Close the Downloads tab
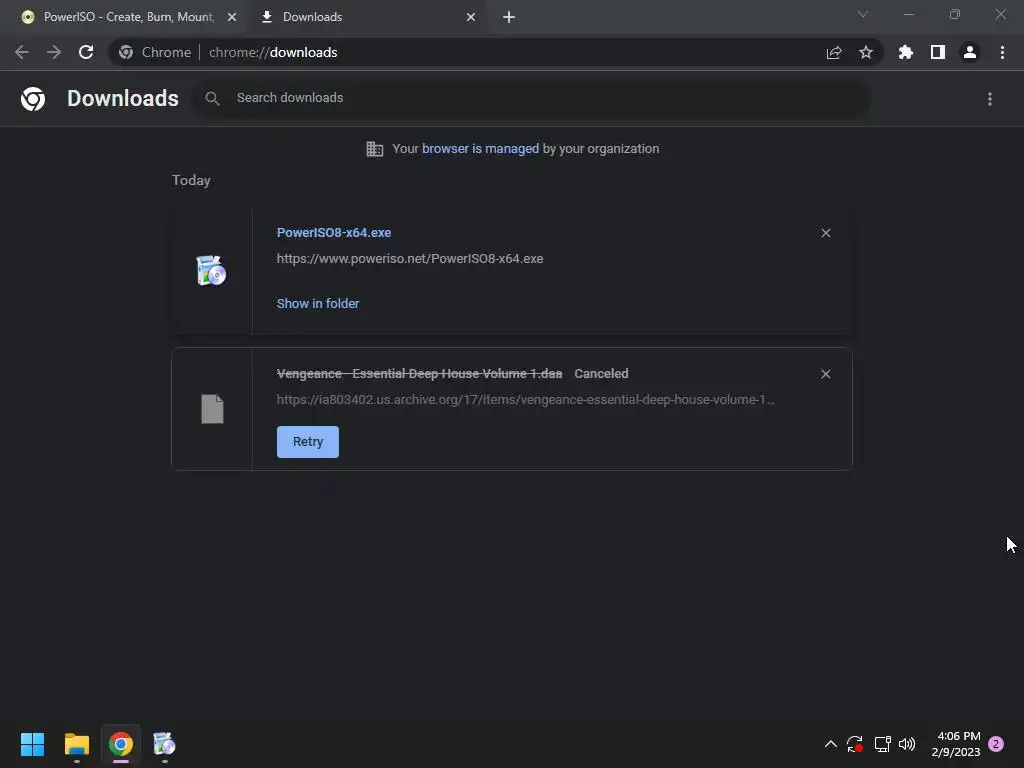Screen dimensions: 1024x768 click(471, 17)
